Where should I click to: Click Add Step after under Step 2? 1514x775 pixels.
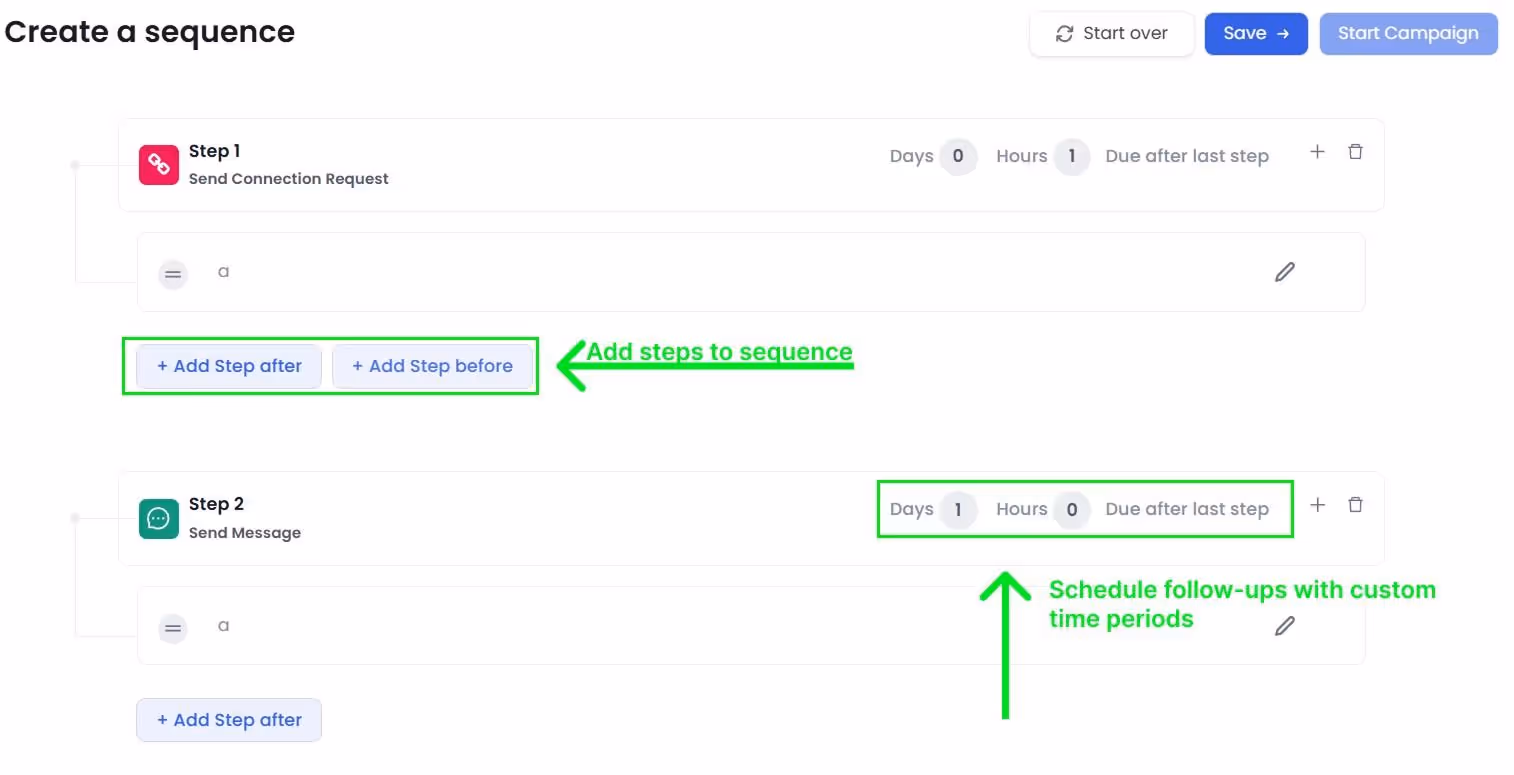pos(229,719)
